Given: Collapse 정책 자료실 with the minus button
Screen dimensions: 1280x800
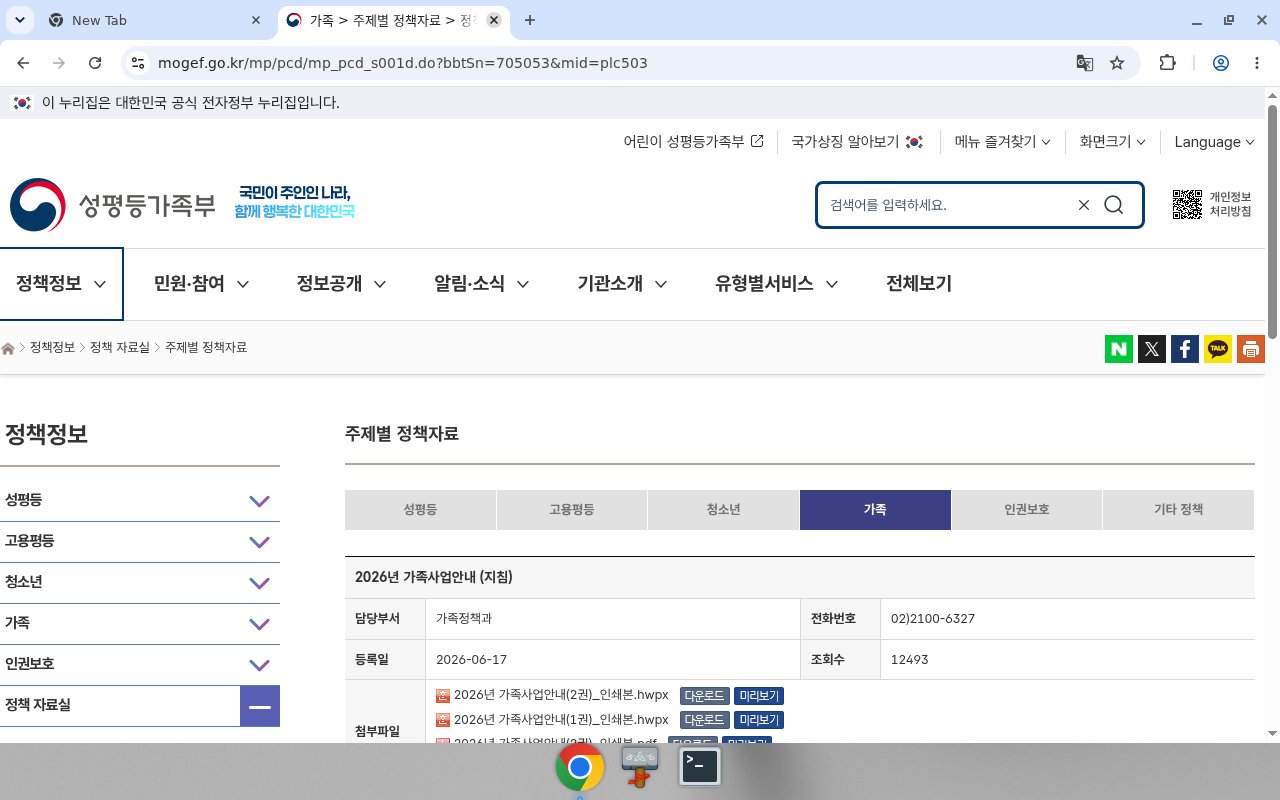Looking at the screenshot, I should tap(260, 706).
